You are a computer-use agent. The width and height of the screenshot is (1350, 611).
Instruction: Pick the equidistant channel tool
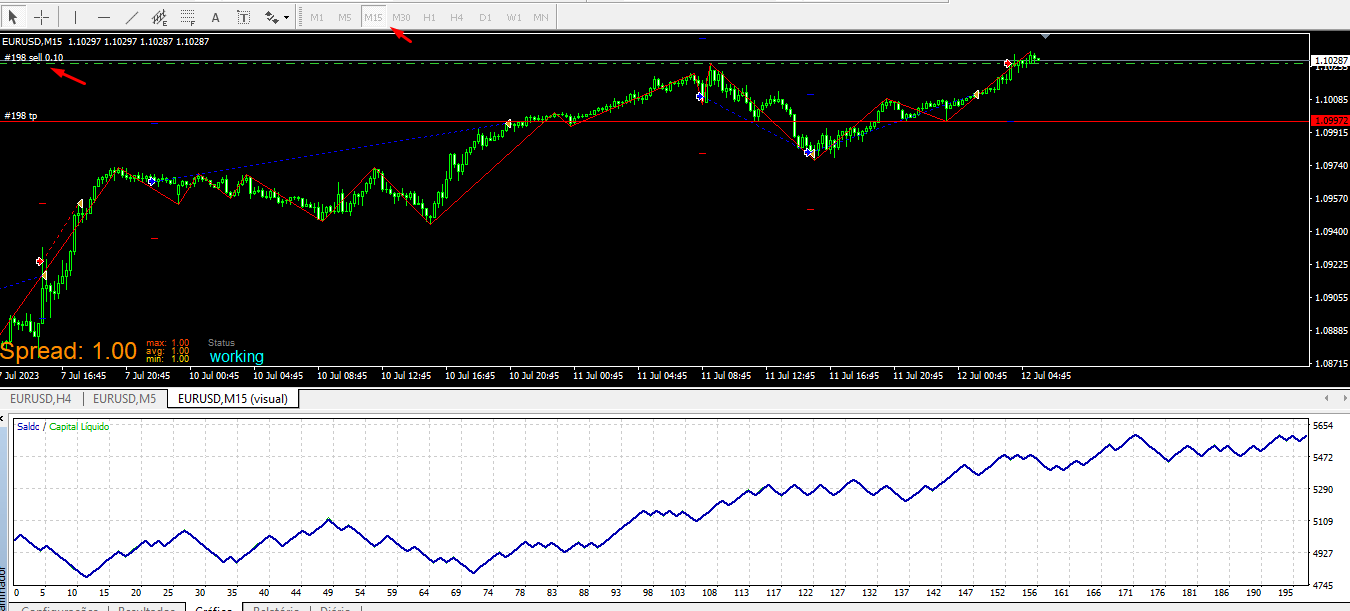click(159, 17)
